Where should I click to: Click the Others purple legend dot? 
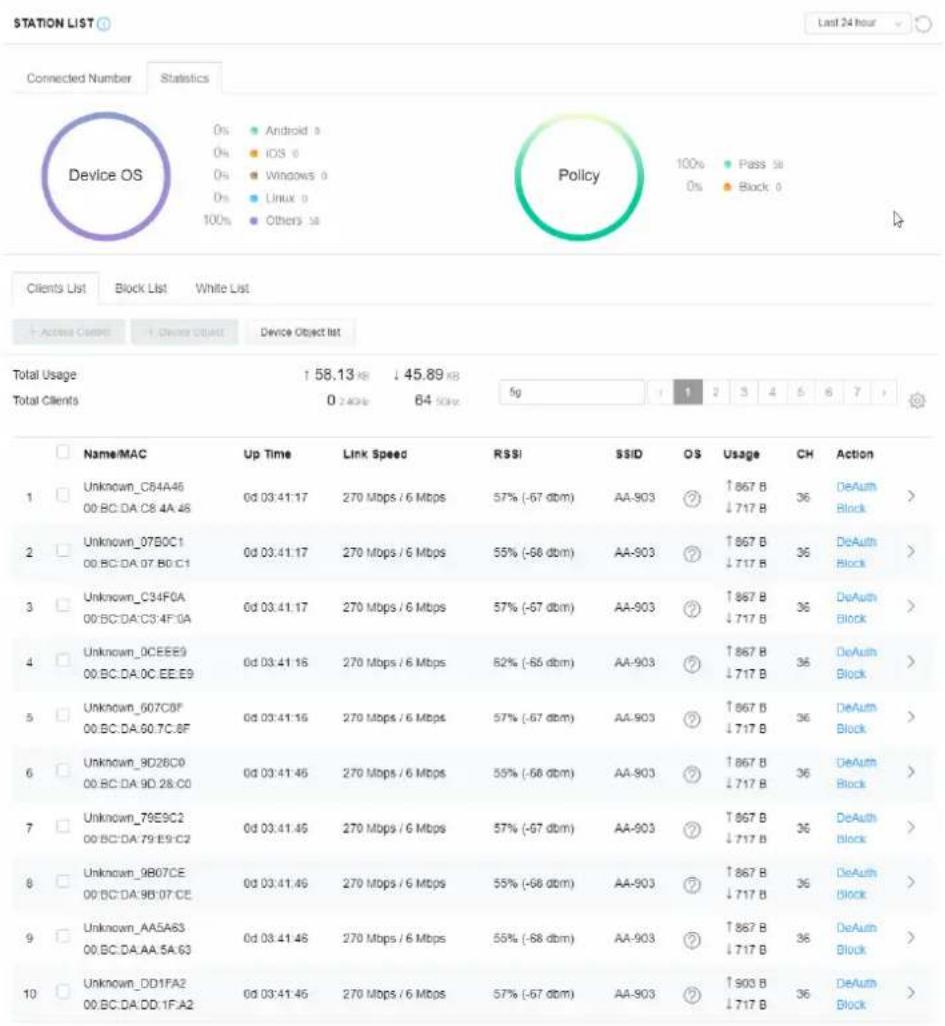click(254, 221)
